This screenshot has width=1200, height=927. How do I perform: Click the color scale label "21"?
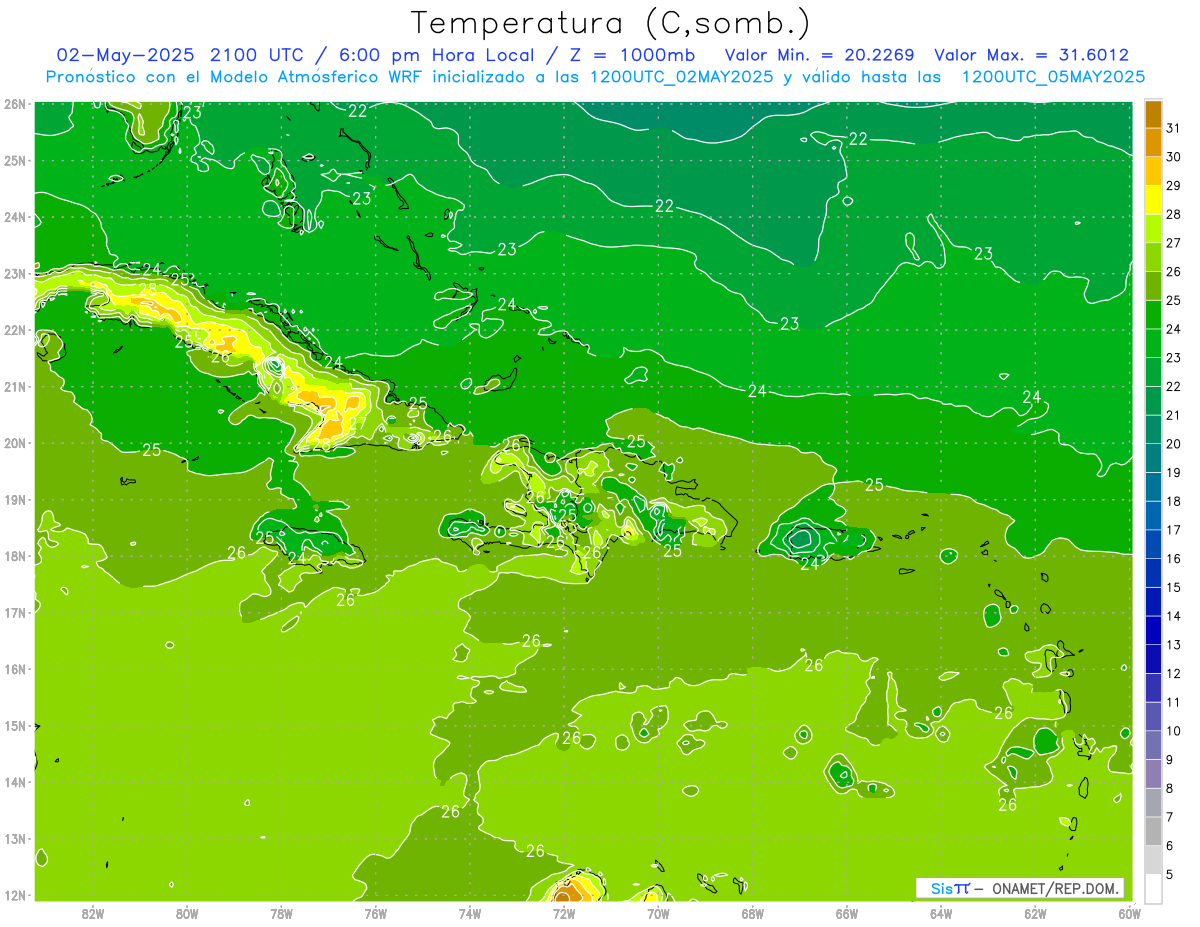click(x=1174, y=415)
